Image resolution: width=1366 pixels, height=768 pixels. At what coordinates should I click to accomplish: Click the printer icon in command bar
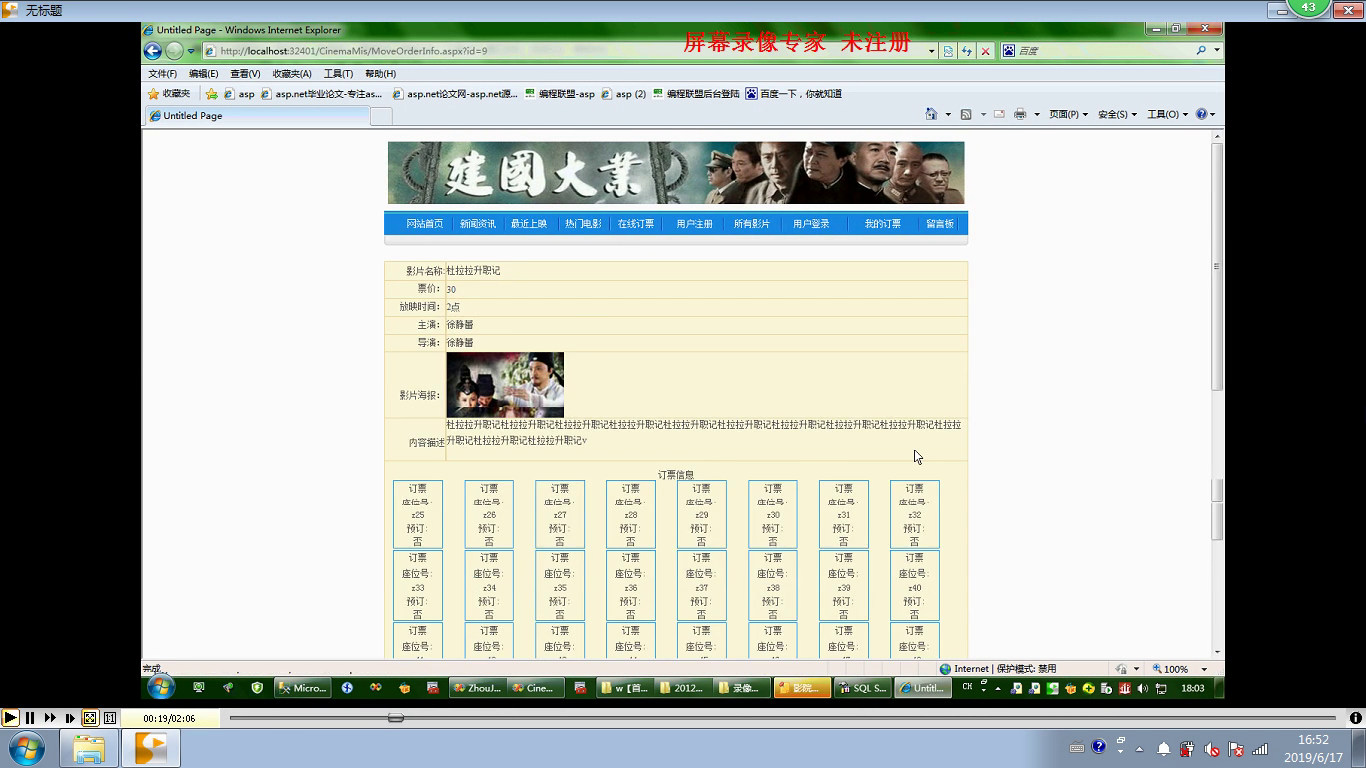1020,114
